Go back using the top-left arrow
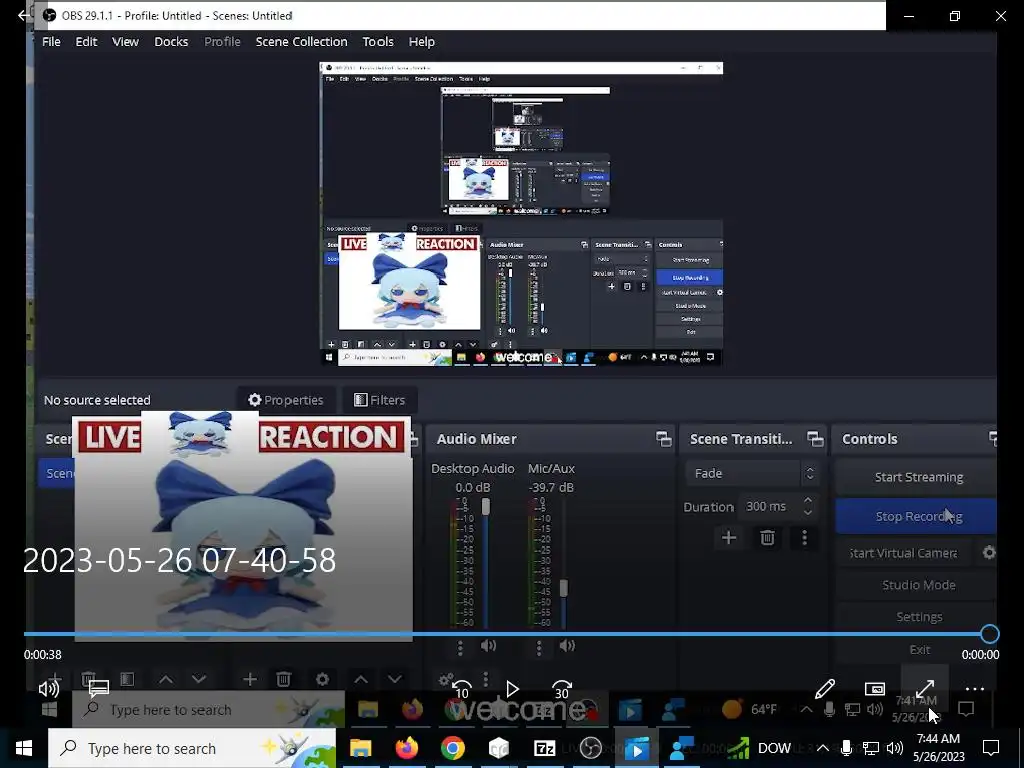Viewport: 1024px width, 768px height. point(24,15)
